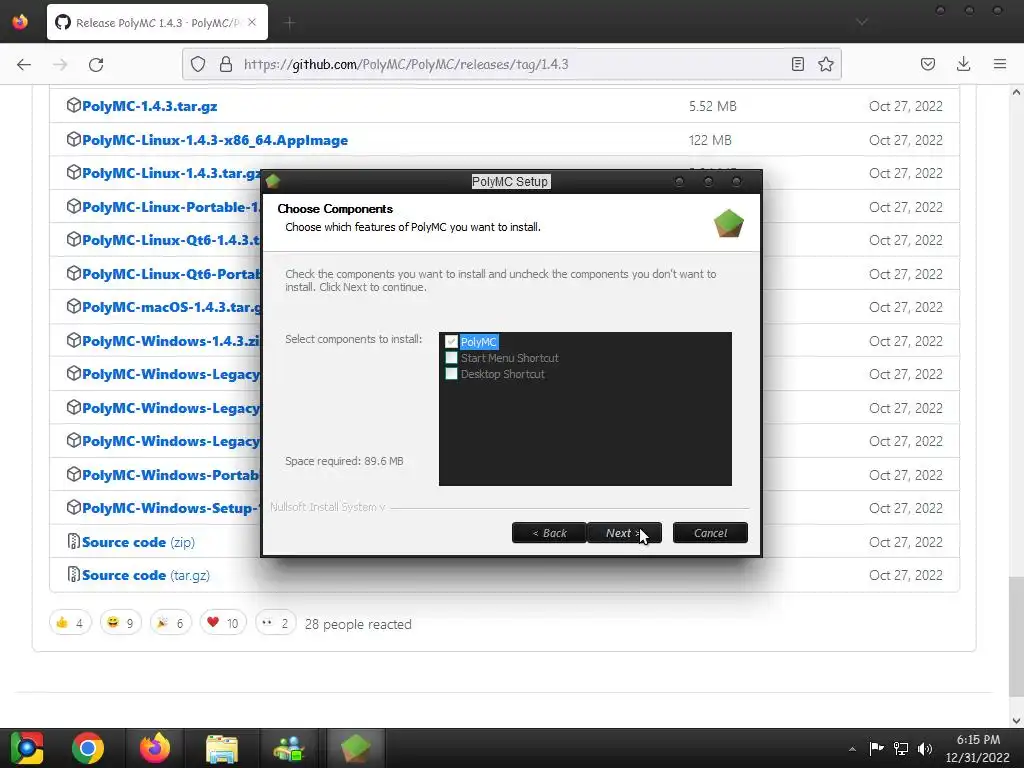Image resolution: width=1024 pixels, height=768 pixels.
Task: Click the GitHub address bar
Action: [x=511, y=64]
